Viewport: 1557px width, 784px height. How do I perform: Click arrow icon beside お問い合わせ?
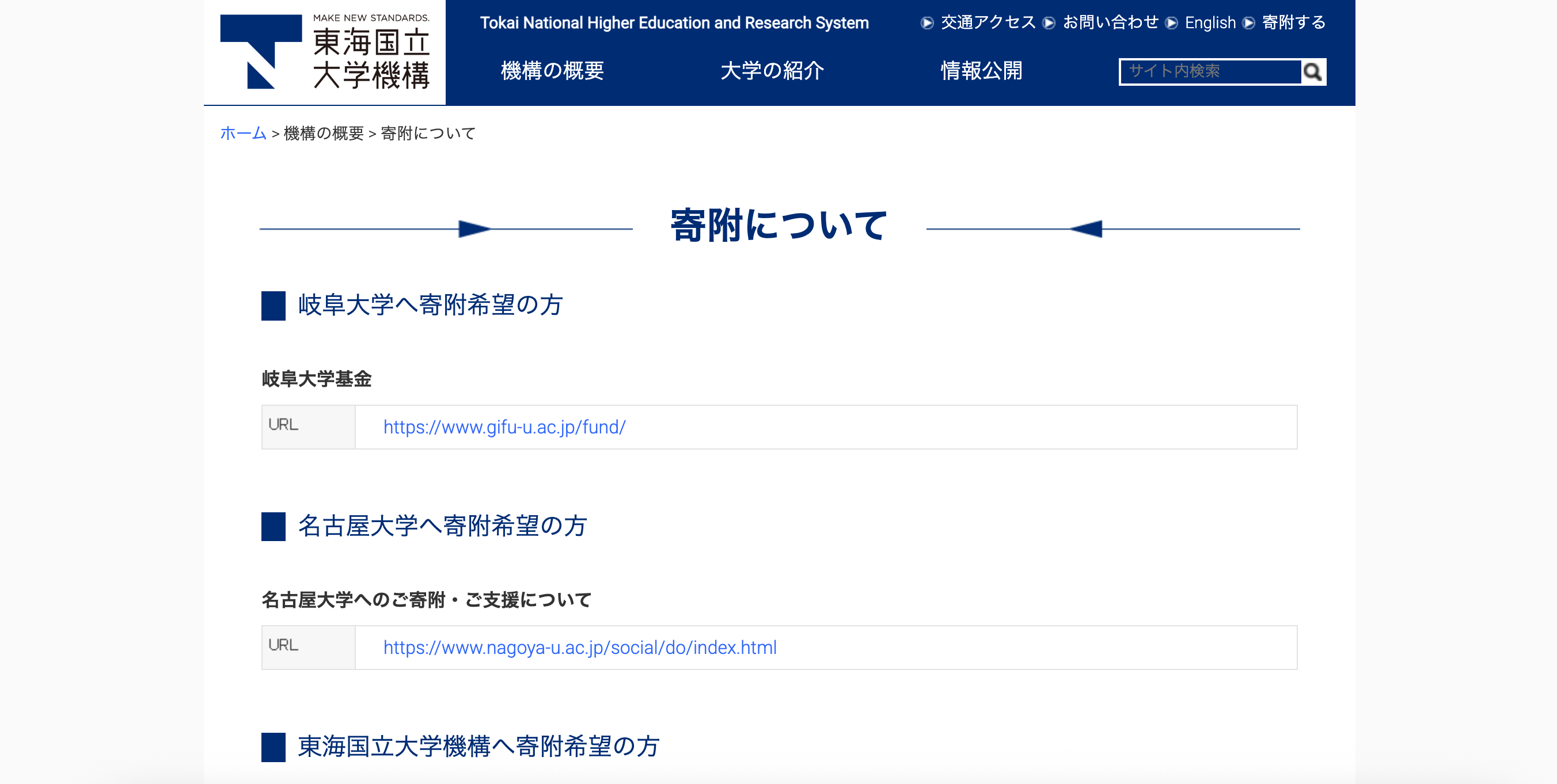coord(1049,23)
